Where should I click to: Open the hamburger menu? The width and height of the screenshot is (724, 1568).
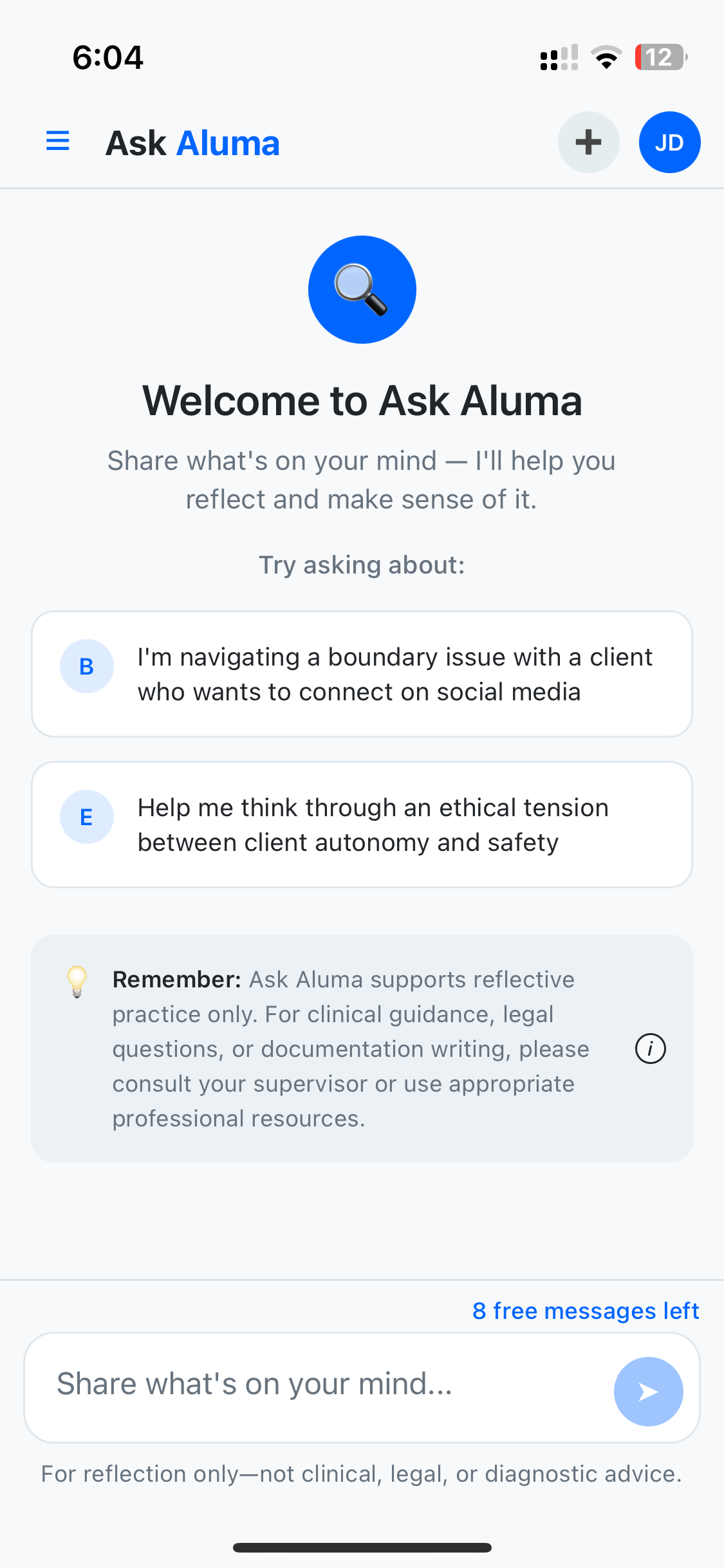58,142
